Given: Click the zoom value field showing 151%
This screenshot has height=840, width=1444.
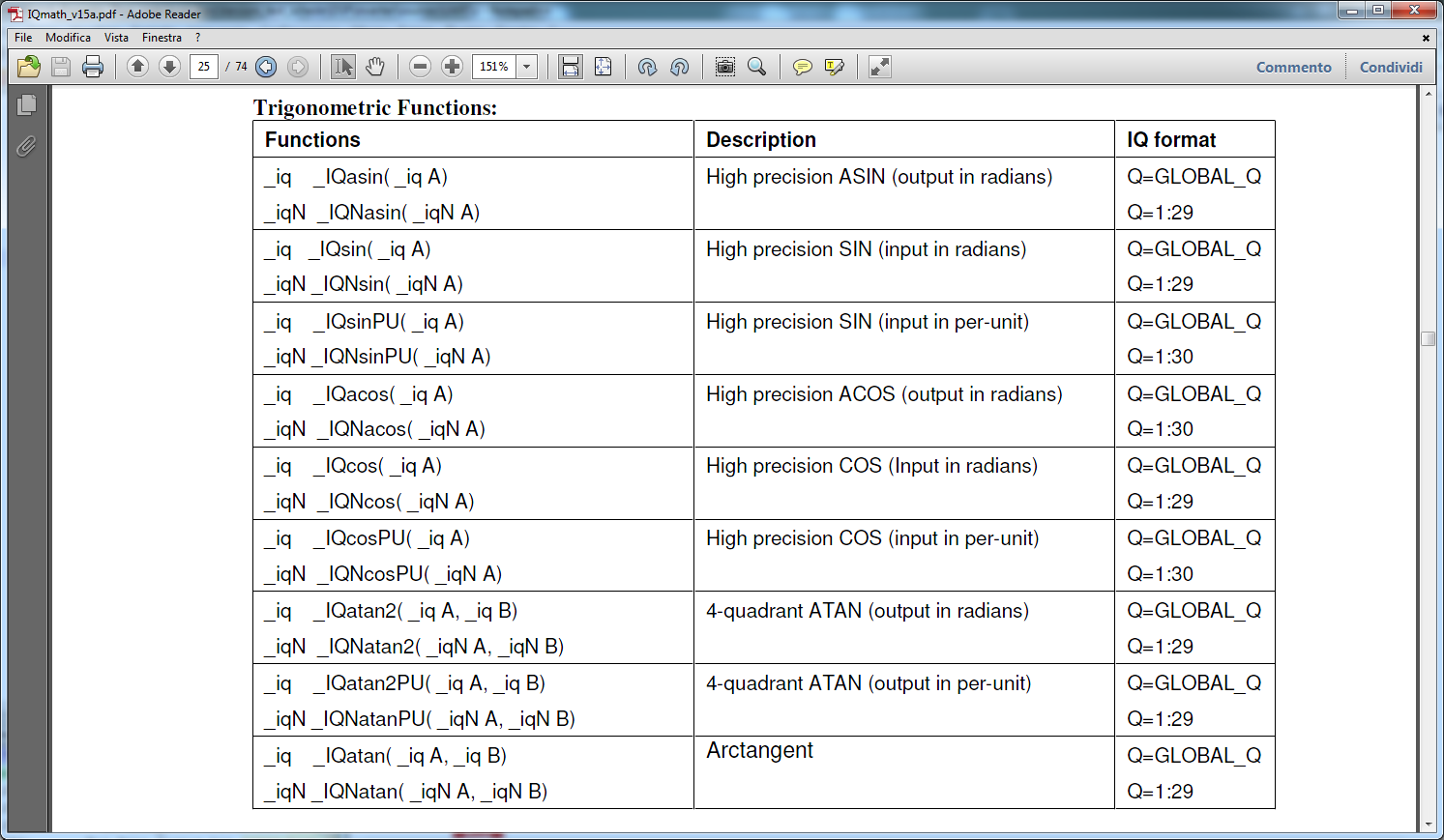Looking at the screenshot, I should tap(494, 67).
